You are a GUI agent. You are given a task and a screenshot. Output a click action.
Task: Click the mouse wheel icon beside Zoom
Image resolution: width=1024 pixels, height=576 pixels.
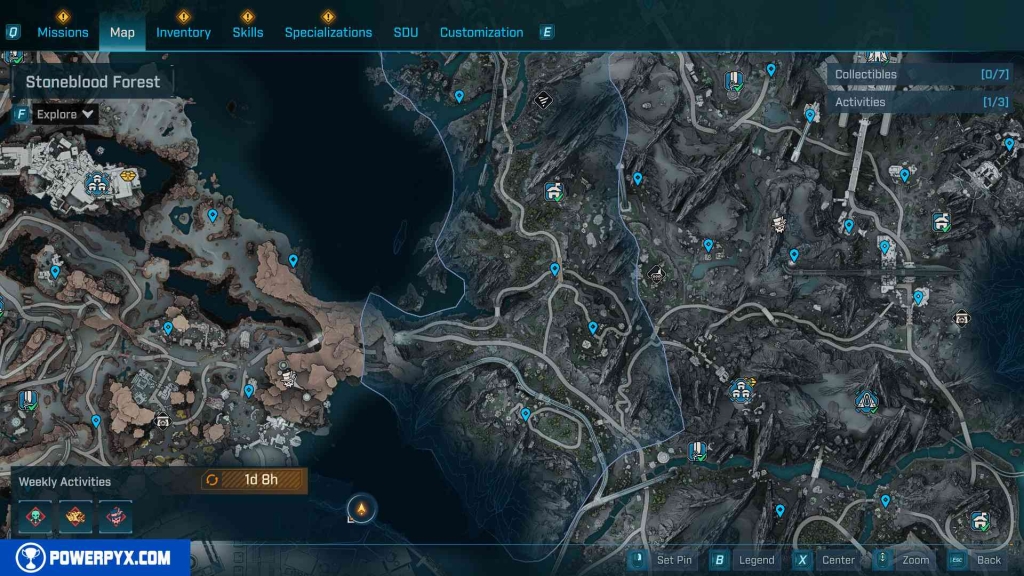882,559
